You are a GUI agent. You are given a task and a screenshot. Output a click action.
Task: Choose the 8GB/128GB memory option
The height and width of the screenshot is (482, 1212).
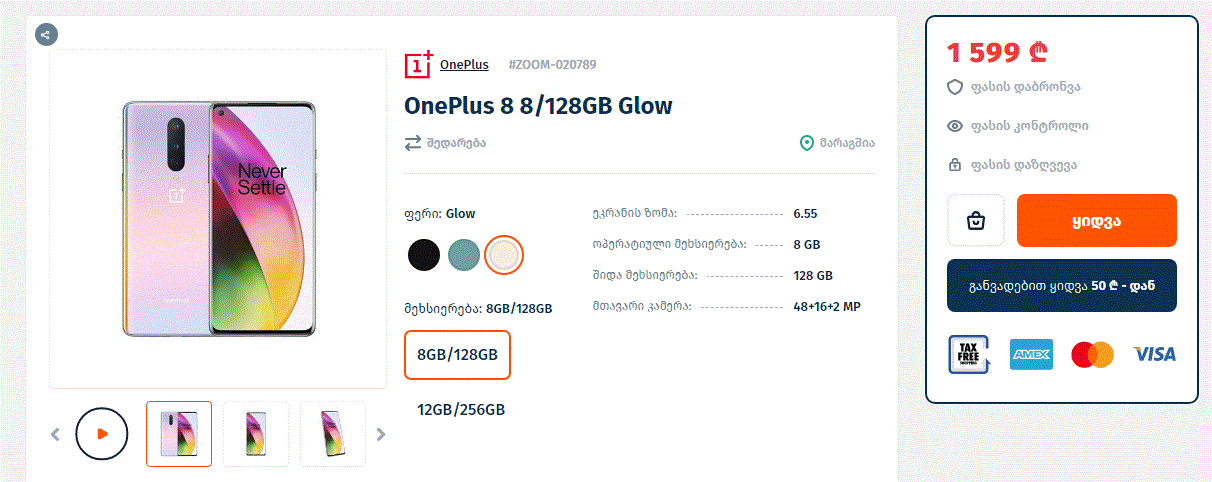457,355
